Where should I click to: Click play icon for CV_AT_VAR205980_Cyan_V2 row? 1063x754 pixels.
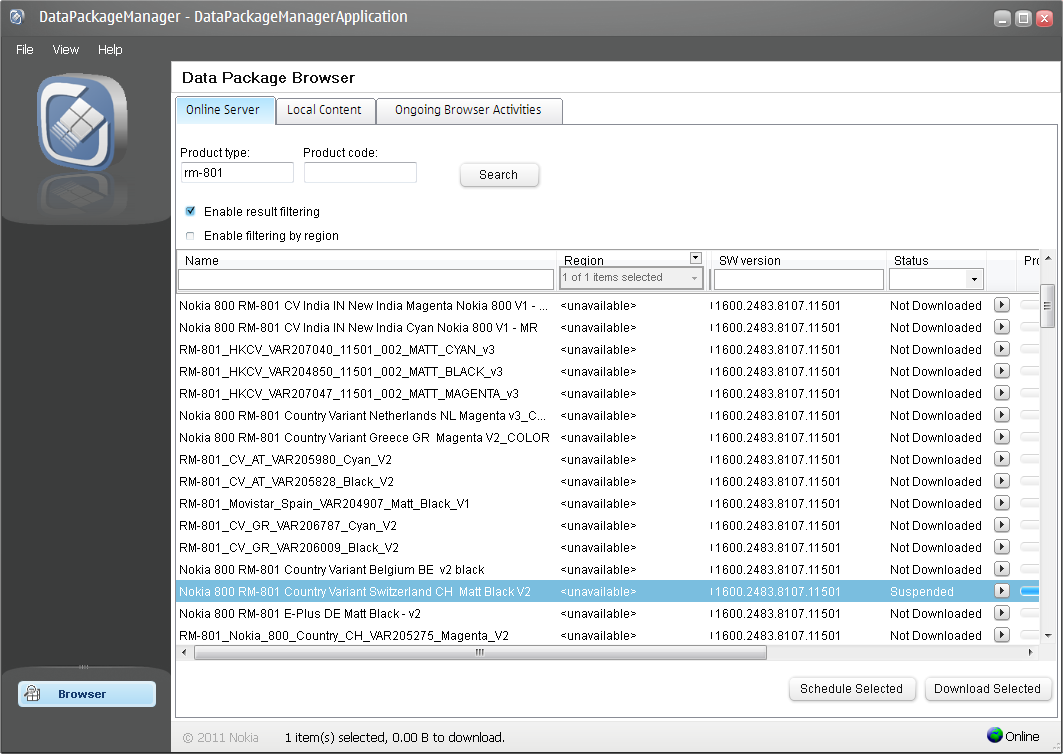(x=1001, y=459)
